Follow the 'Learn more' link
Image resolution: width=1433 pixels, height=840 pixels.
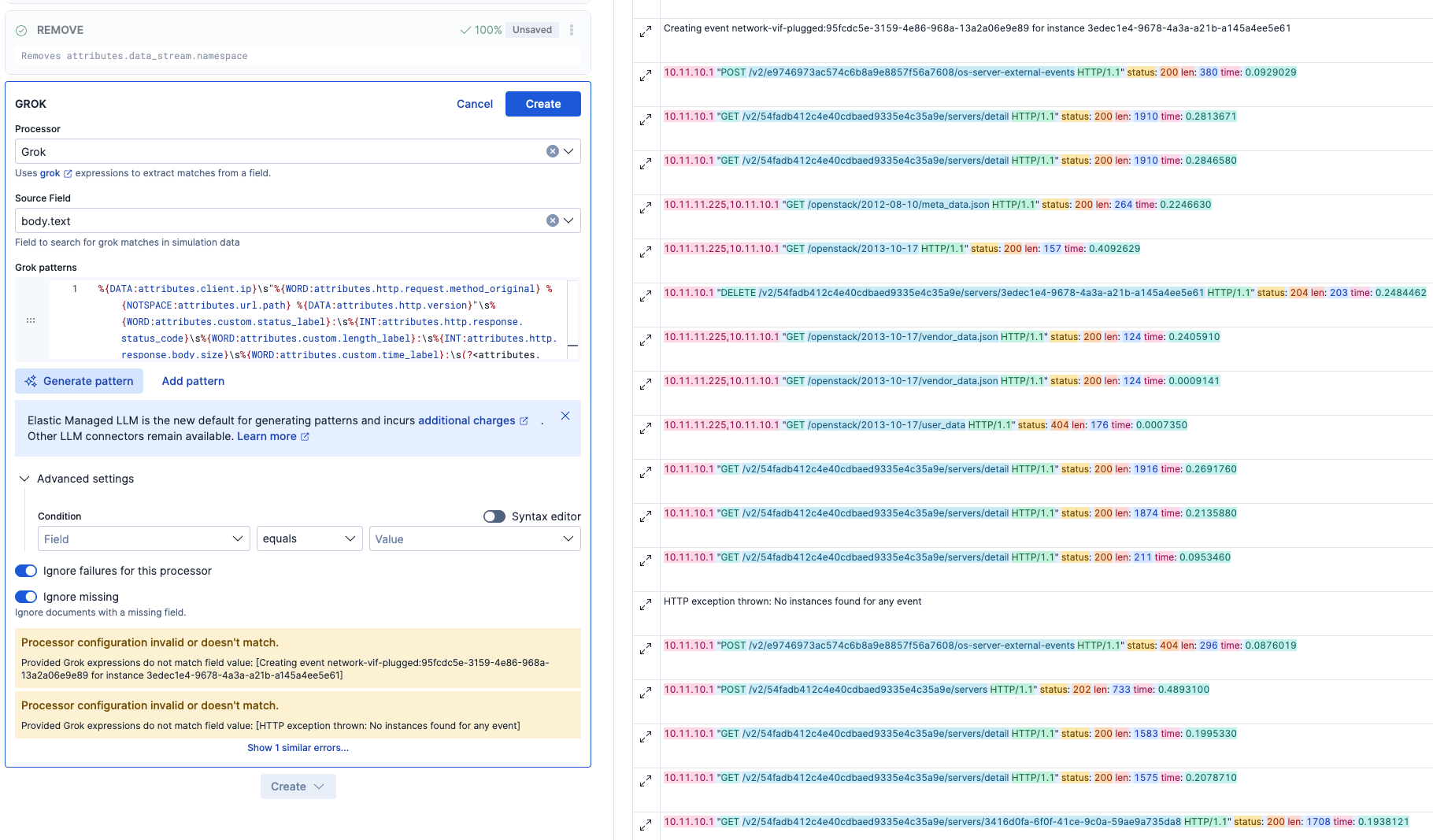(273, 436)
